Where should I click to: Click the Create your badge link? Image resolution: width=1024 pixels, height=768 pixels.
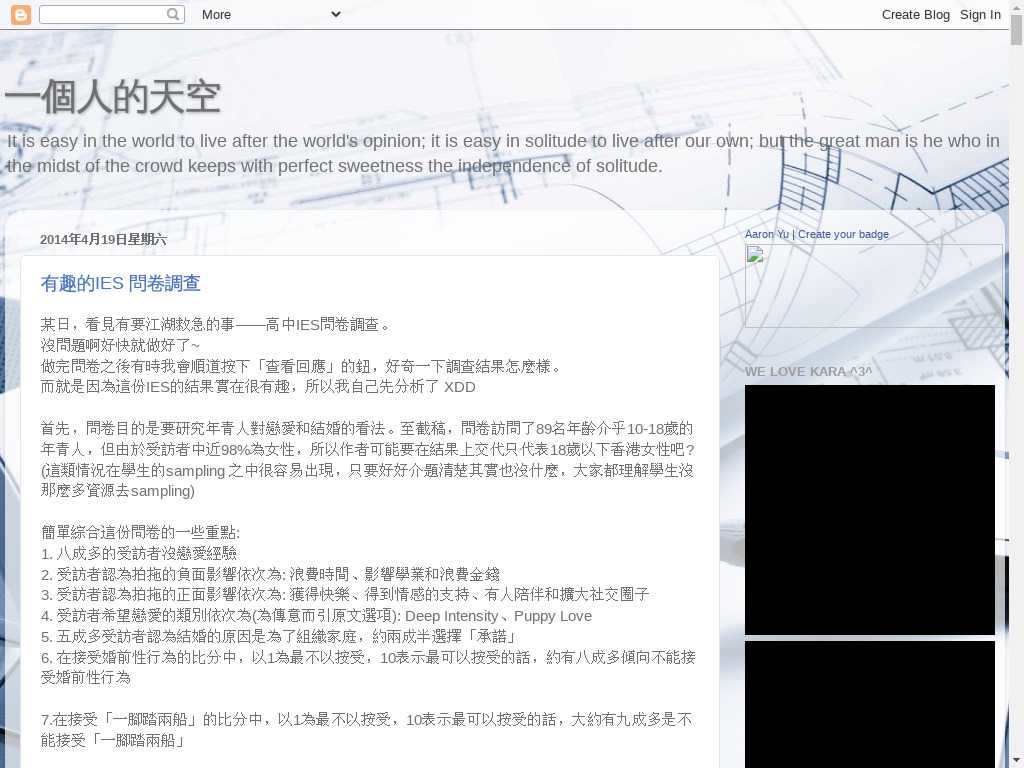coord(843,234)
